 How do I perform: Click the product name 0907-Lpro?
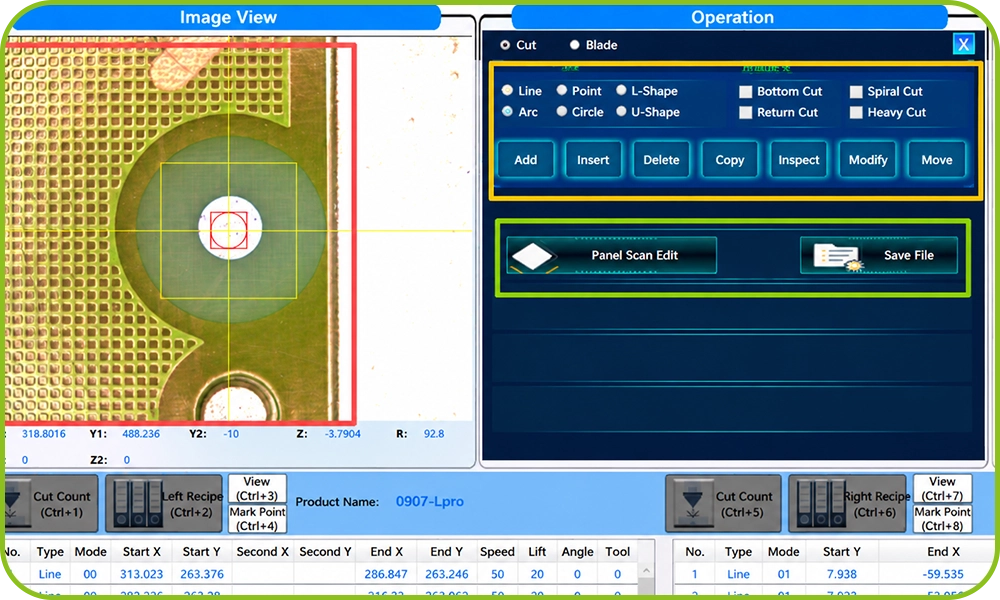429,501
